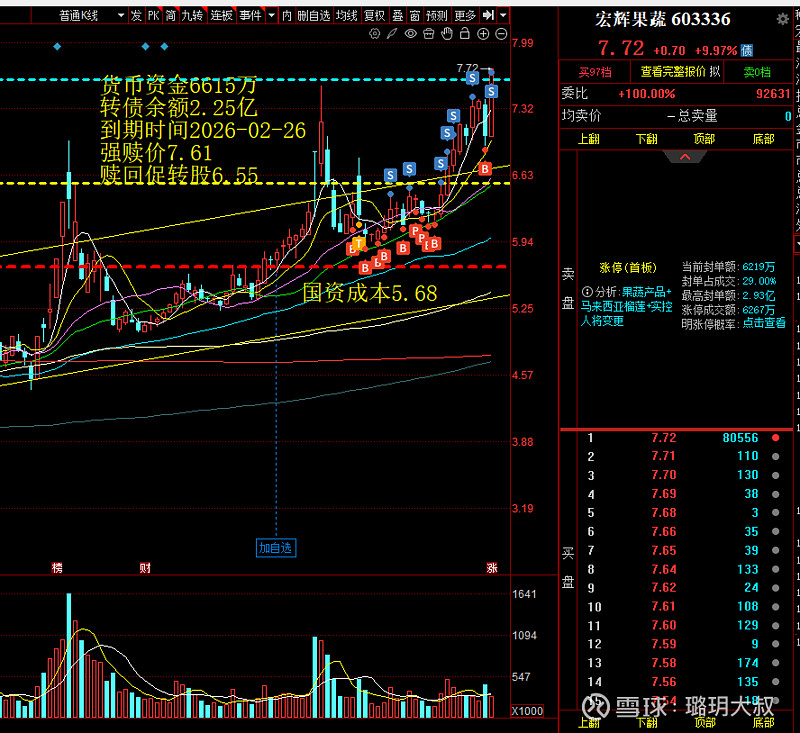Viewport: 800px width, 733px height.
Task: Open quote panel settings gear beside 603336
Action: click(x=782, y=19)
